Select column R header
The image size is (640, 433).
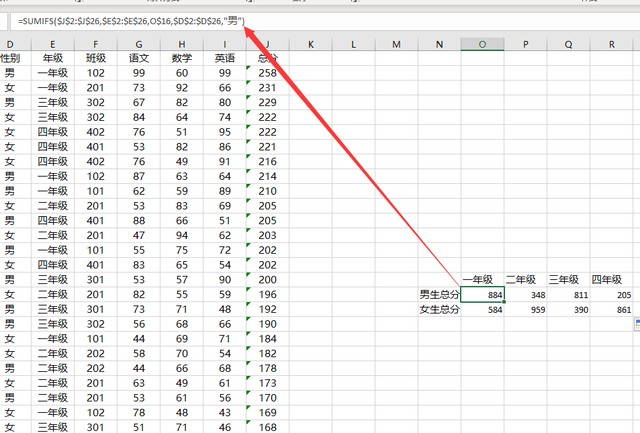(611, 44)
